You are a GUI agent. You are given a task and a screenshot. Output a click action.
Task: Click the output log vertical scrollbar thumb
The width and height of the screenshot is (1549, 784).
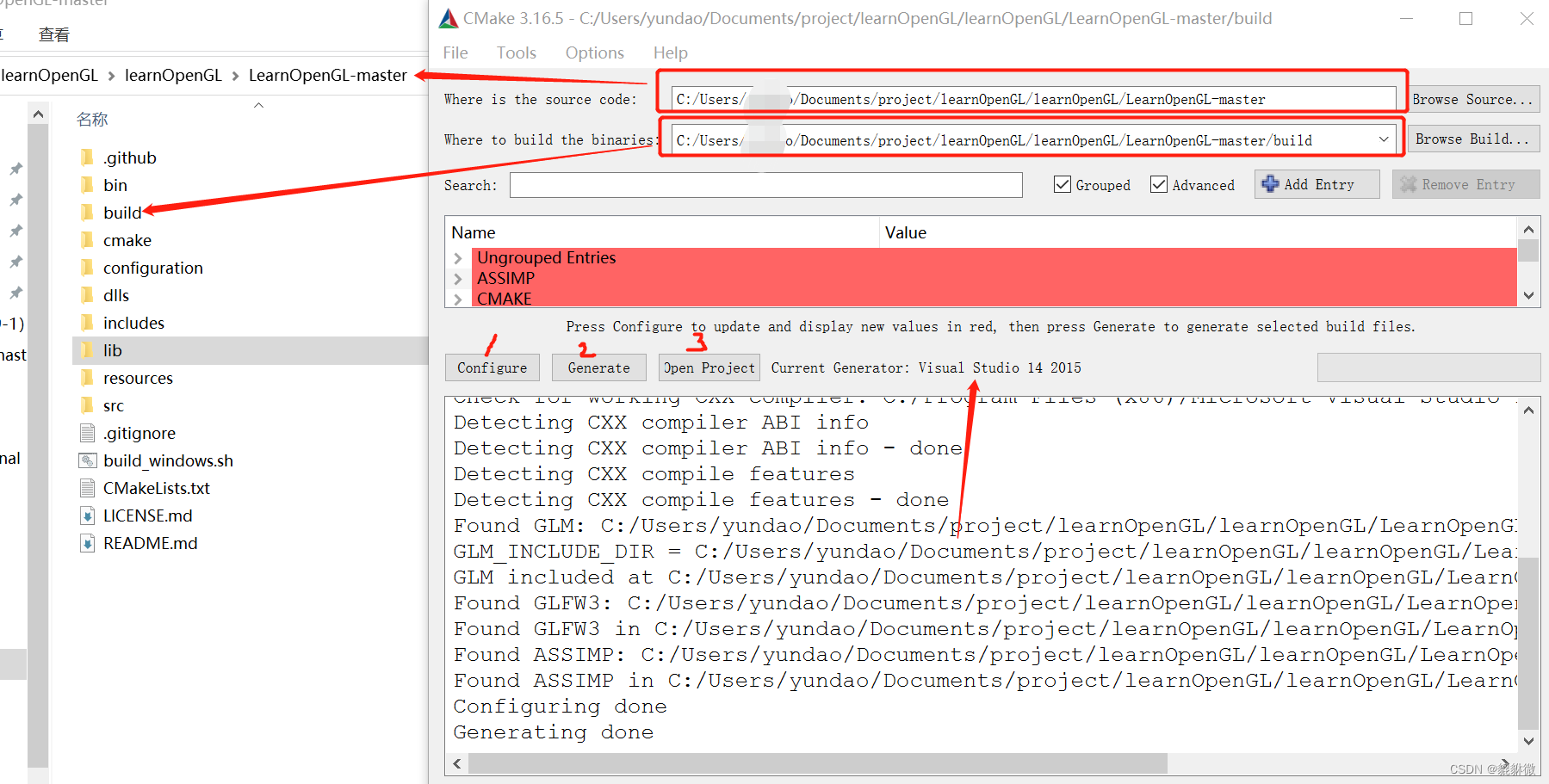click(1528, 644)
